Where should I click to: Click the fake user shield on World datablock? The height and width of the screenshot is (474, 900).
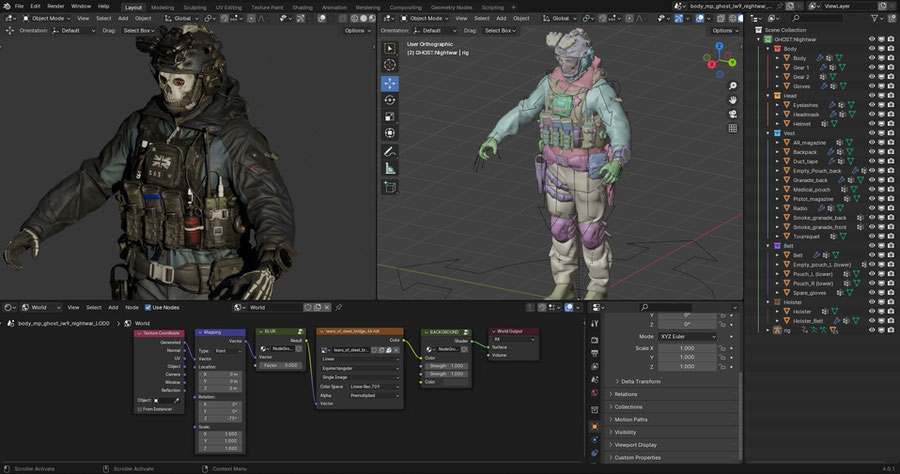(308, 308)
